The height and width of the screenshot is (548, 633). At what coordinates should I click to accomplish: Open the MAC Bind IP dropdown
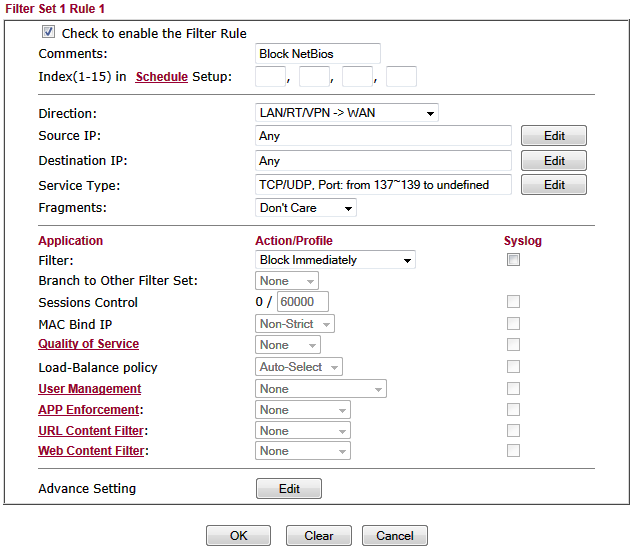(294, 324)
